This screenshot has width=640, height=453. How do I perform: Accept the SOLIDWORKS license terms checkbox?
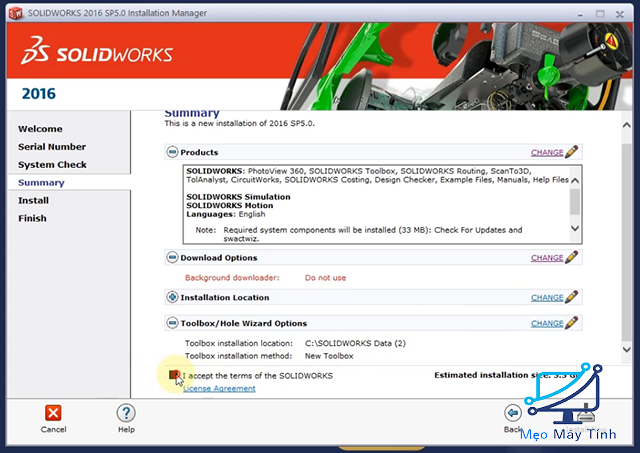[x=174, y=375]
